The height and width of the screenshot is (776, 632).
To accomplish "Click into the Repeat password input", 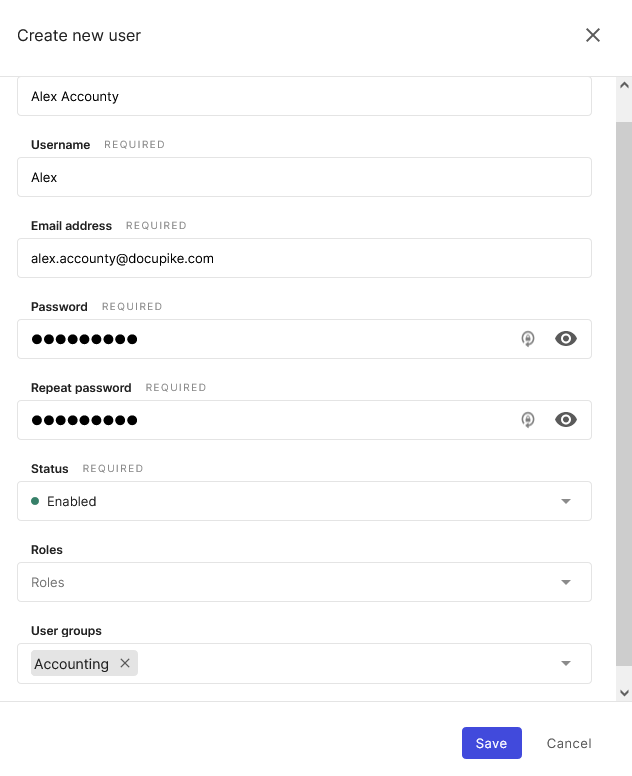I will click(260, 420).
